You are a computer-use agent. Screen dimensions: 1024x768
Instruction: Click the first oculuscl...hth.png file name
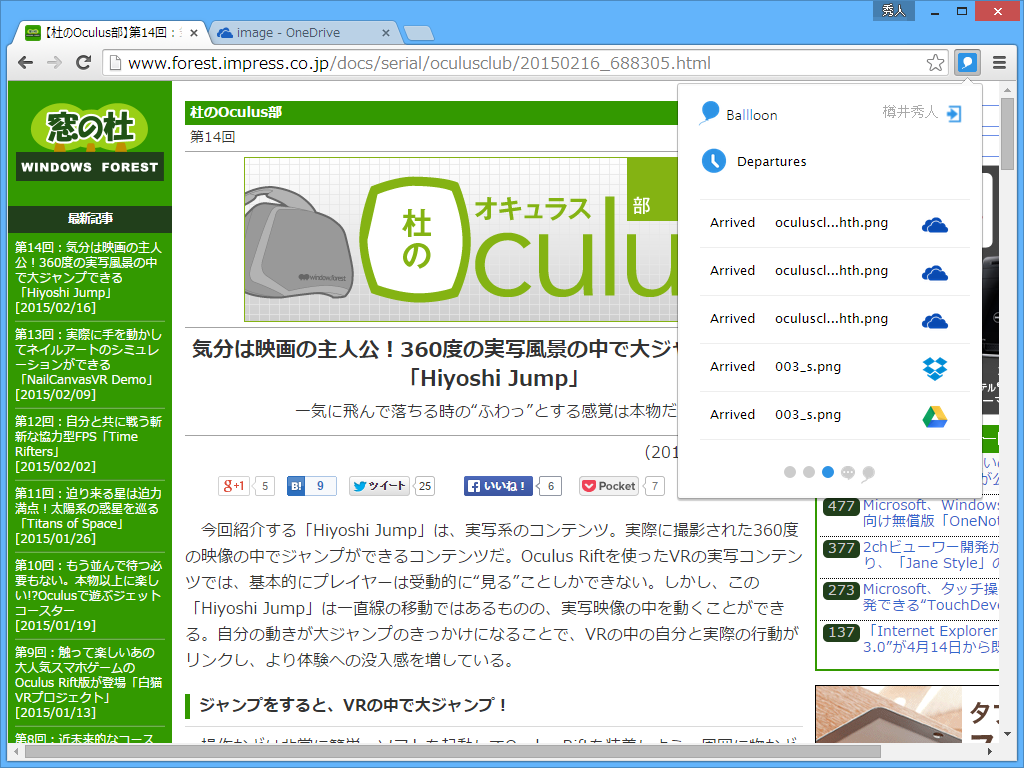pyautogui.click(x=831, y=223)
